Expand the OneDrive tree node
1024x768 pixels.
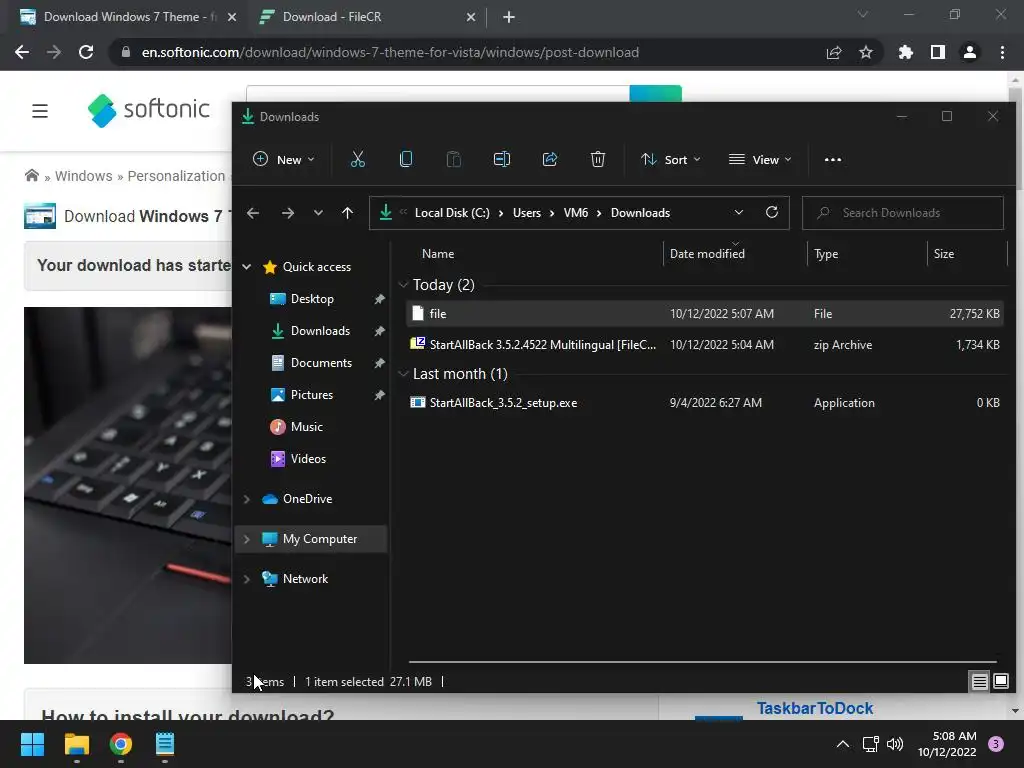(x=247, y=499)
